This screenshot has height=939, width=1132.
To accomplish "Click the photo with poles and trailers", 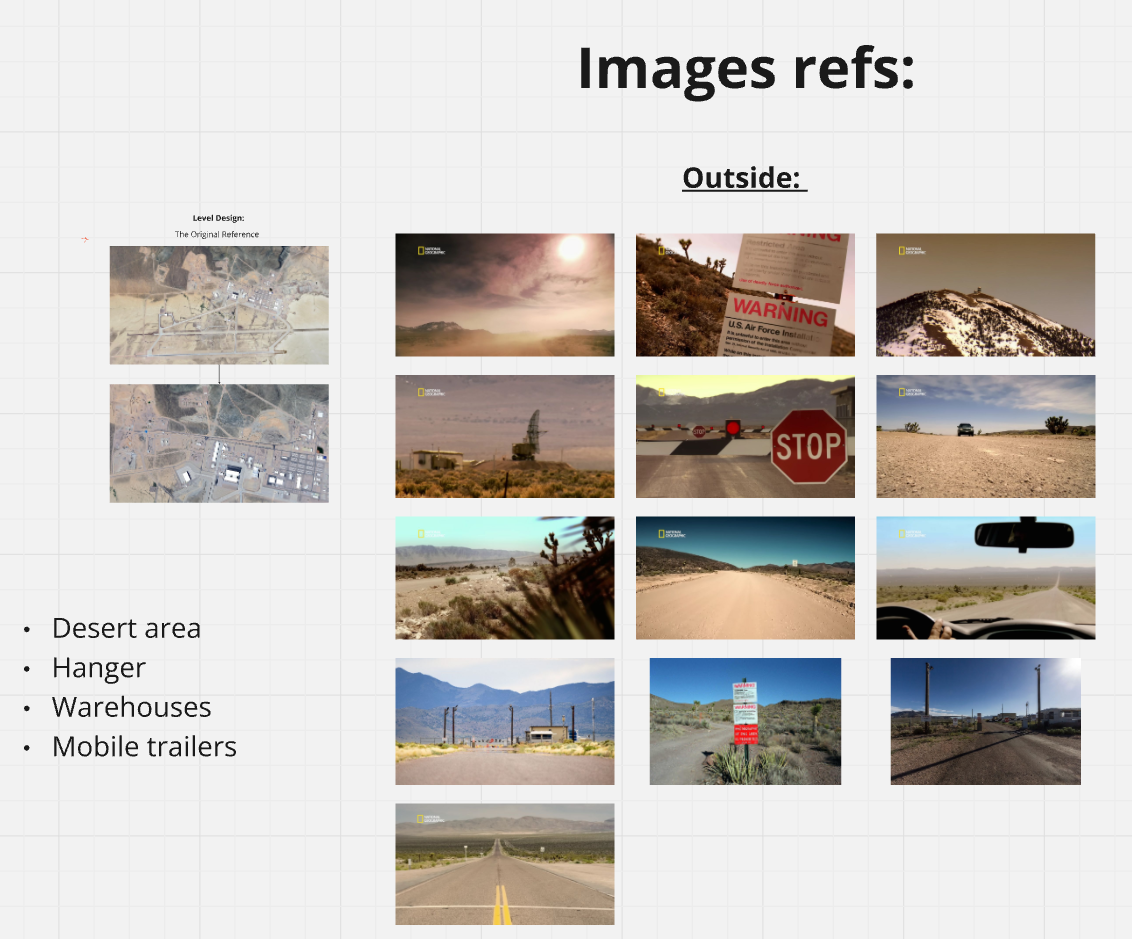I will point(985,721).
